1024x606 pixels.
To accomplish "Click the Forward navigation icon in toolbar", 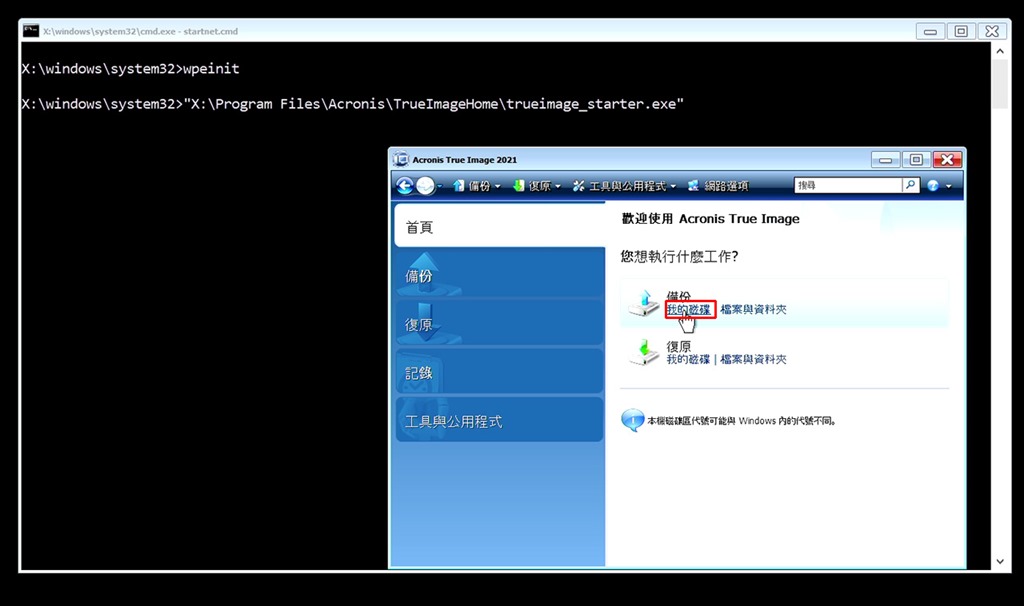I will [426, 186].
